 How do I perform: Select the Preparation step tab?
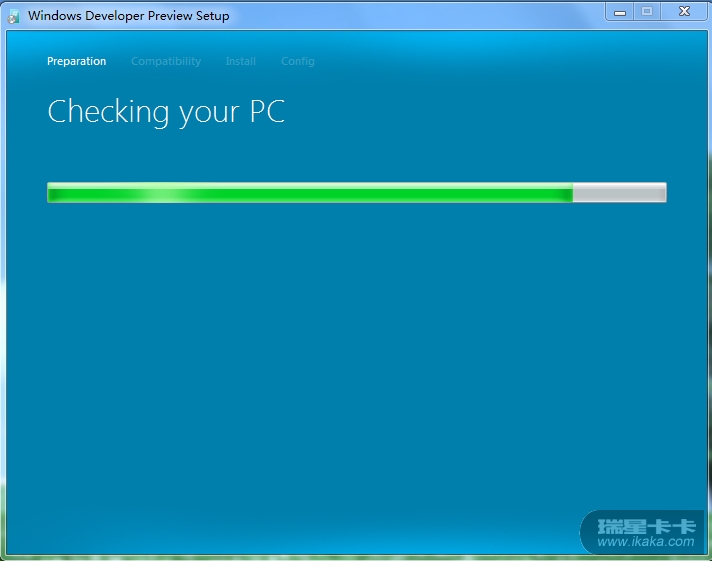tap(76, 61)
